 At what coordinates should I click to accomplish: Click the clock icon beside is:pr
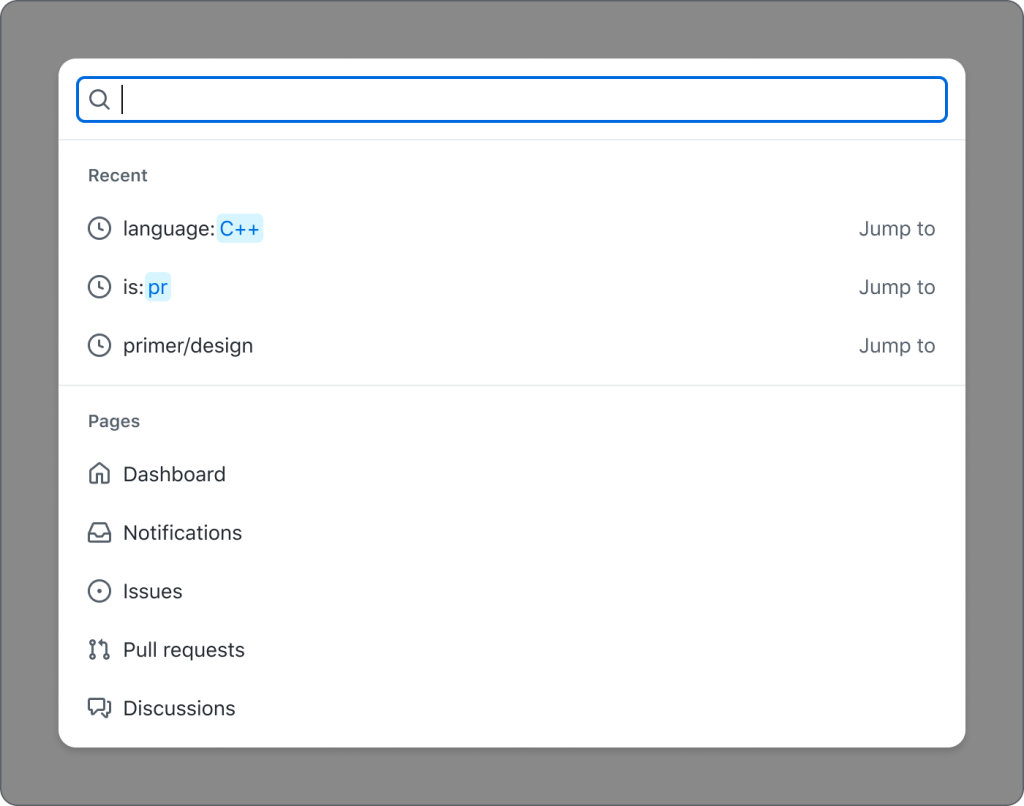(99, 288)
